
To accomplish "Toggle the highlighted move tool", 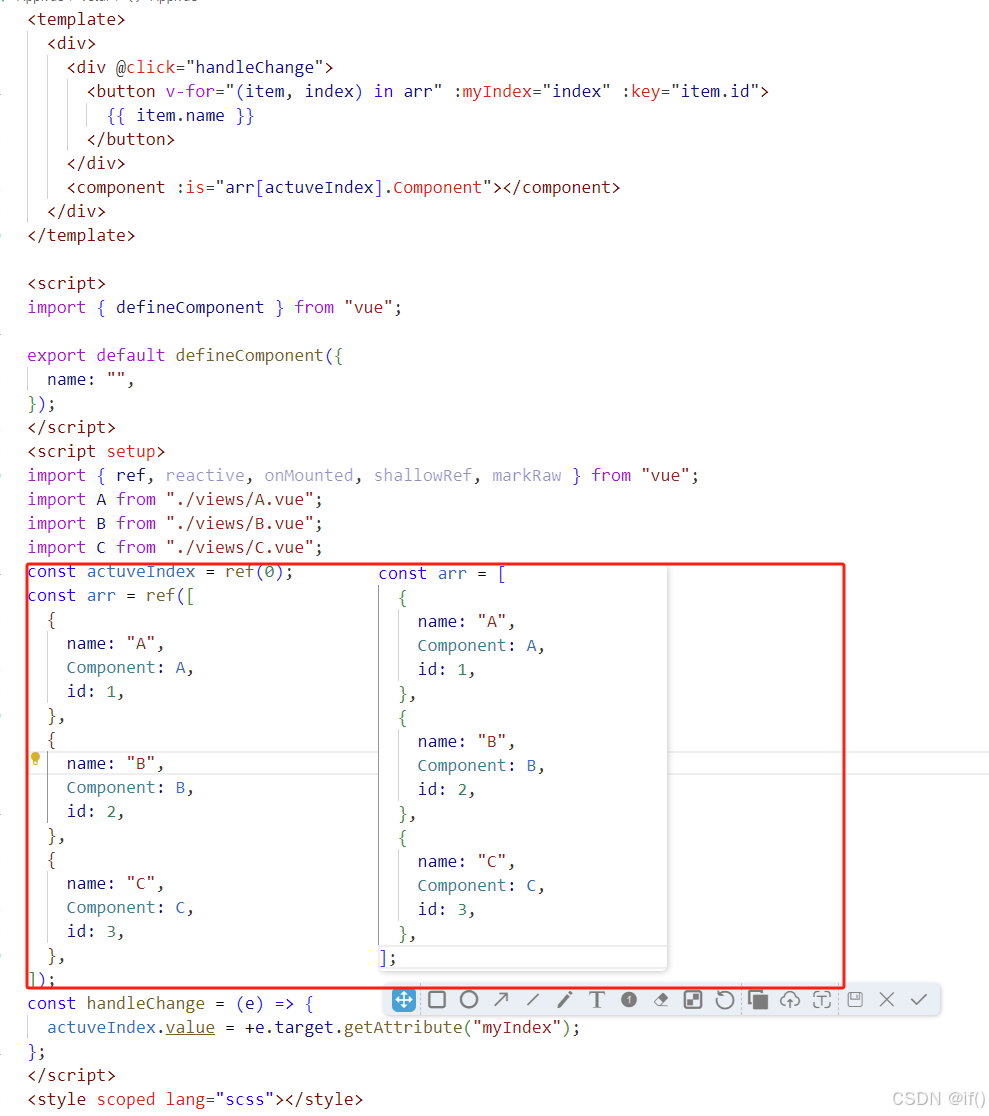I will [x=403, y=999].
